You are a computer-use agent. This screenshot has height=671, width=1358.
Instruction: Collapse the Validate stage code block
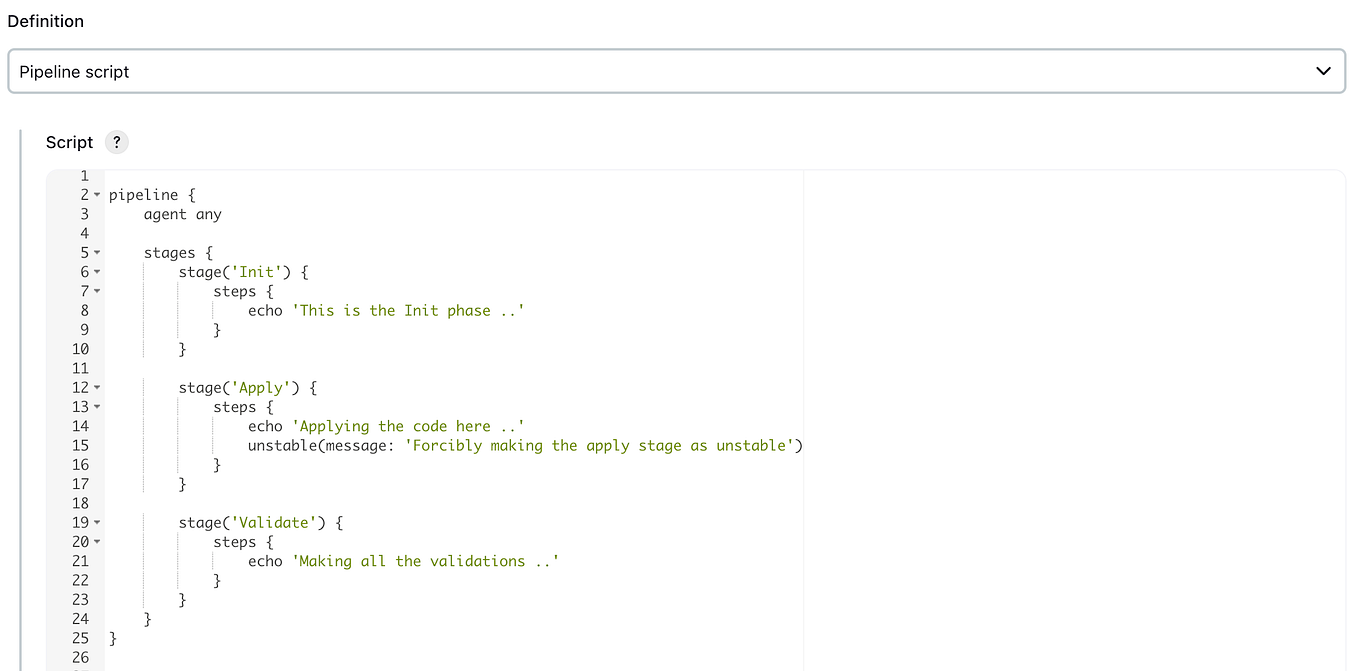[95, 522]
